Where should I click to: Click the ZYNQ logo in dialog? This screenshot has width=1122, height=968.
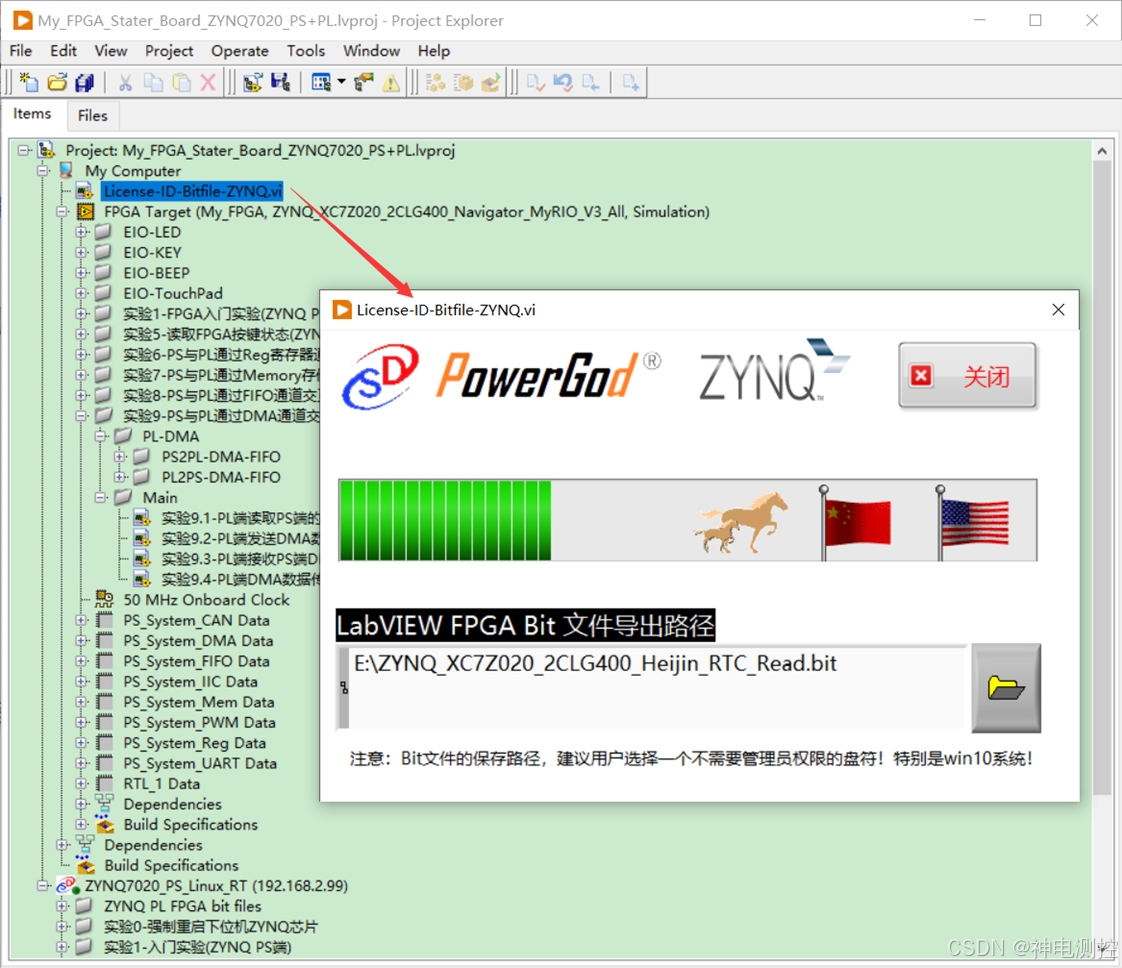(774, 370)
